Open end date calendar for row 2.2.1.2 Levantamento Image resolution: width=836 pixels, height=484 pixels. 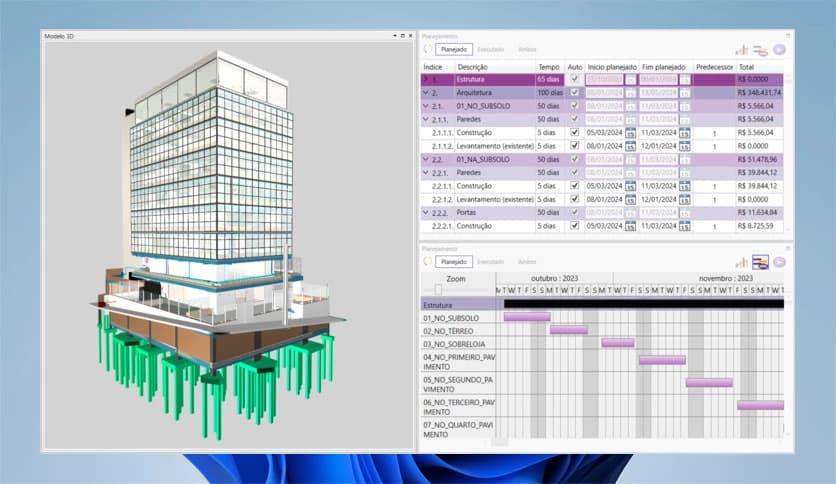pyautogui.click(x=685, y=199)
